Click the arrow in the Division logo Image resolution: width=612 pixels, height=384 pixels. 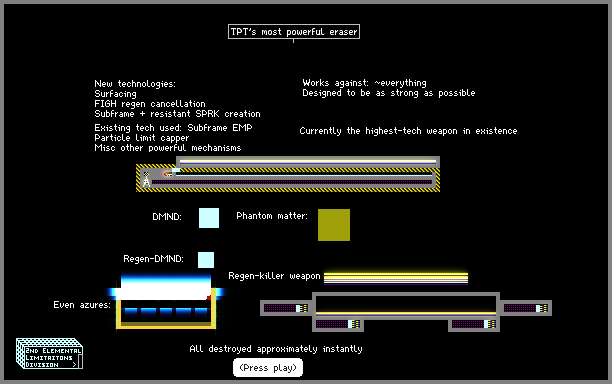[x=74, y=364]
